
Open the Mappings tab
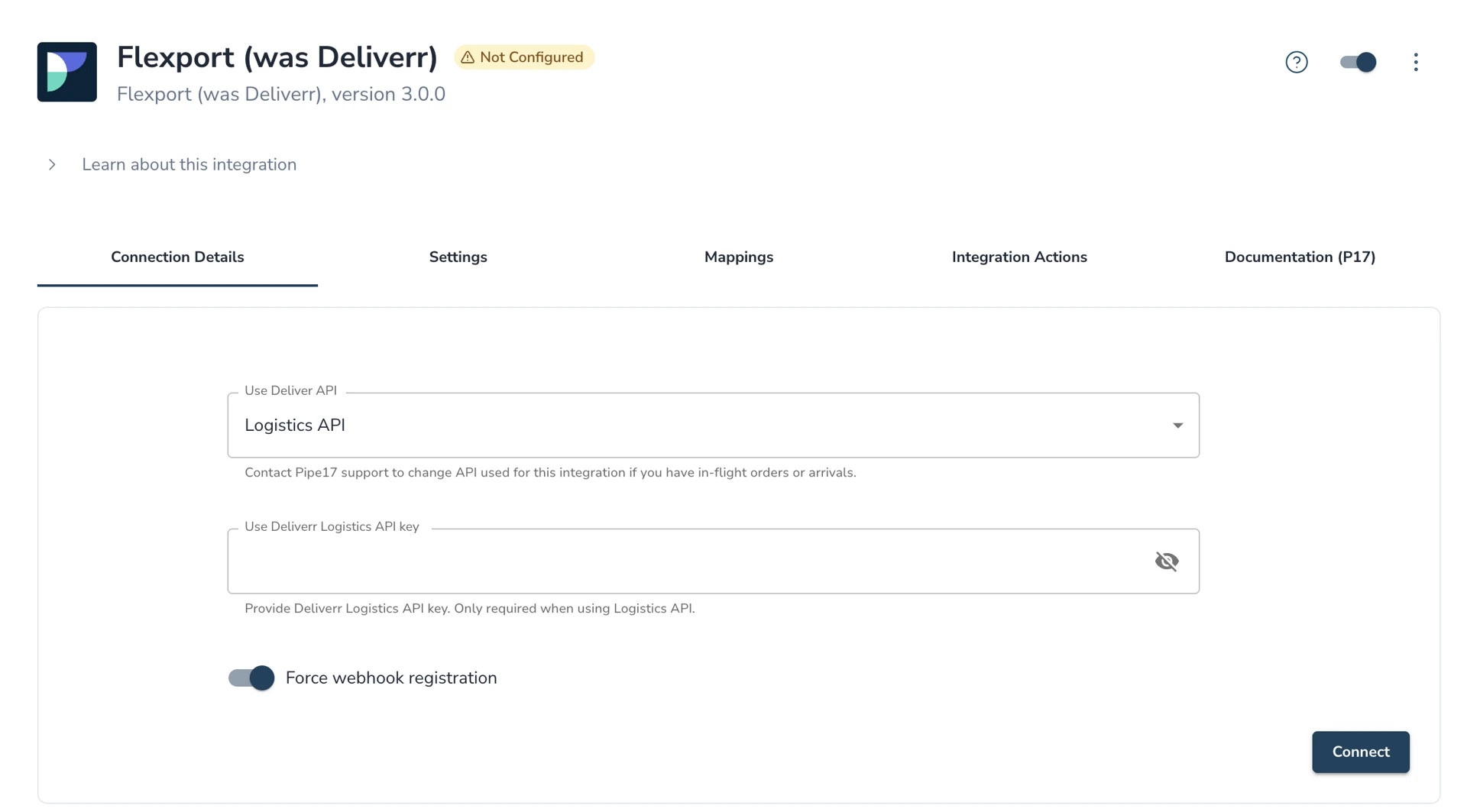(x=739, y=257)
